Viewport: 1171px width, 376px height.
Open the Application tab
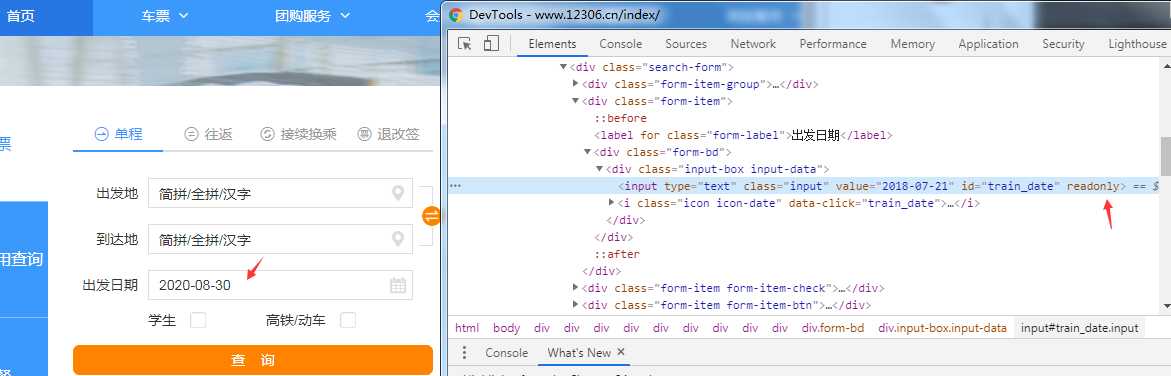(x=988, y=44)
